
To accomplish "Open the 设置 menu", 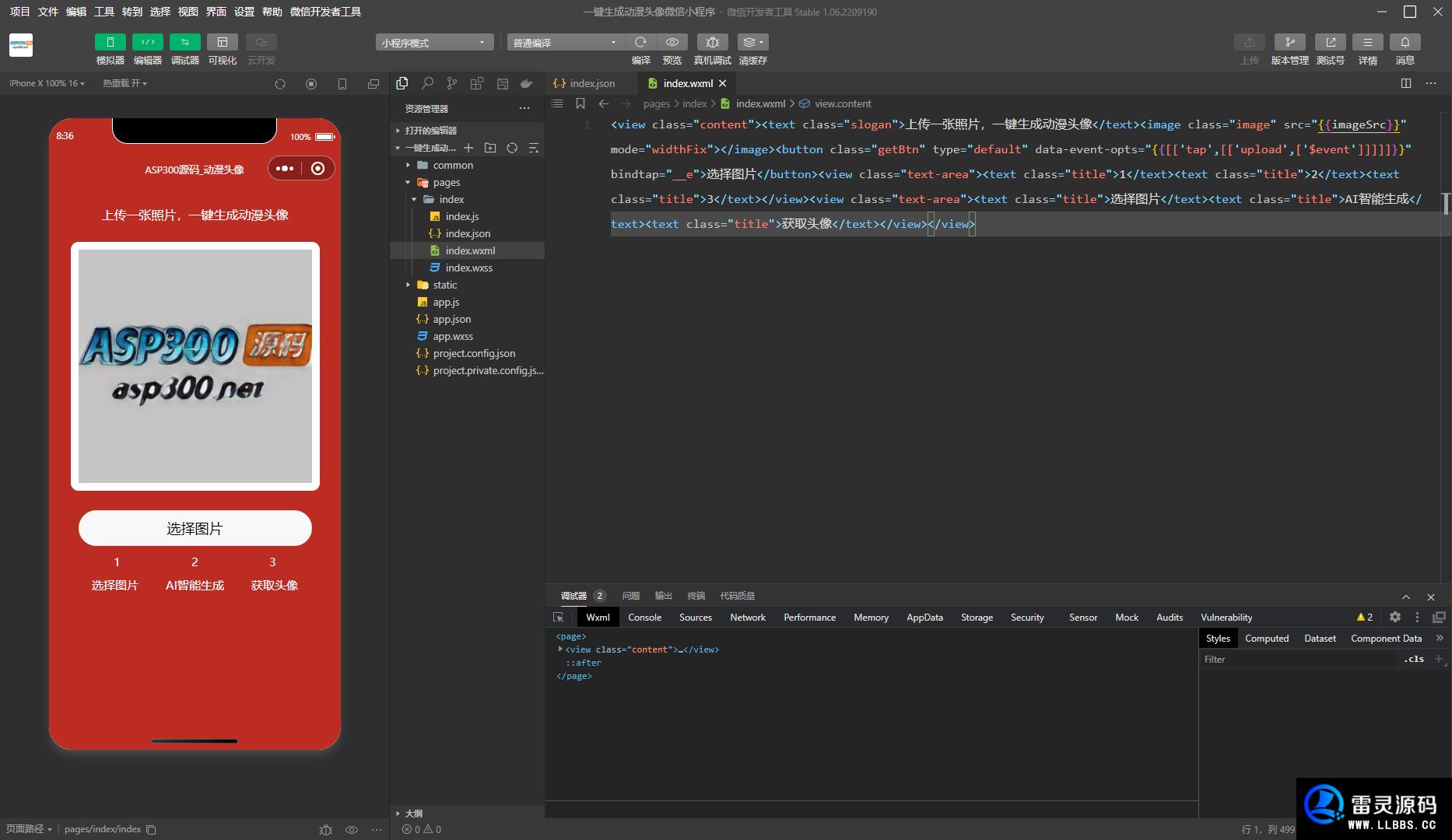I will click(244, 12).
